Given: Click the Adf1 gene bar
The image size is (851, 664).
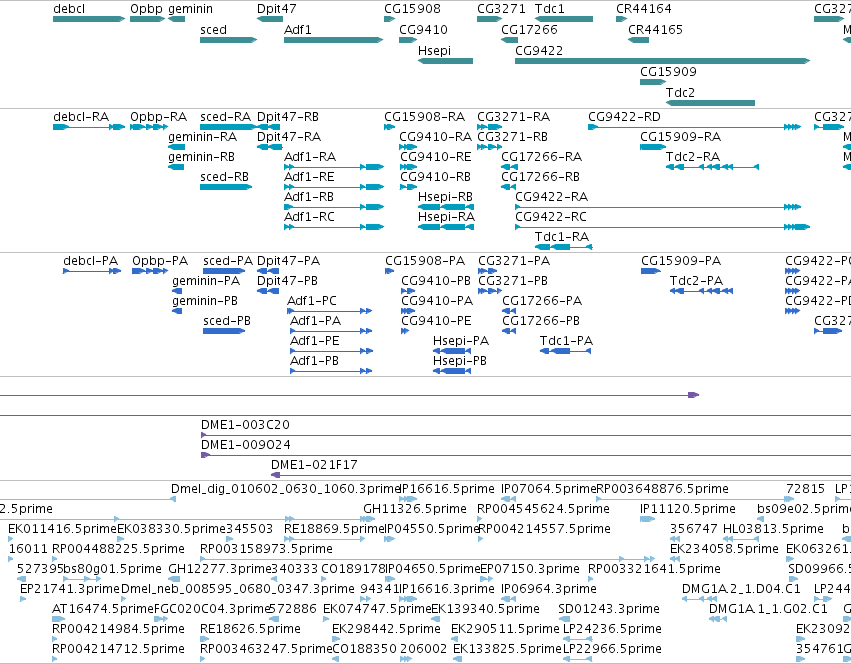Looking at the screenshot, I should (333, 40).
